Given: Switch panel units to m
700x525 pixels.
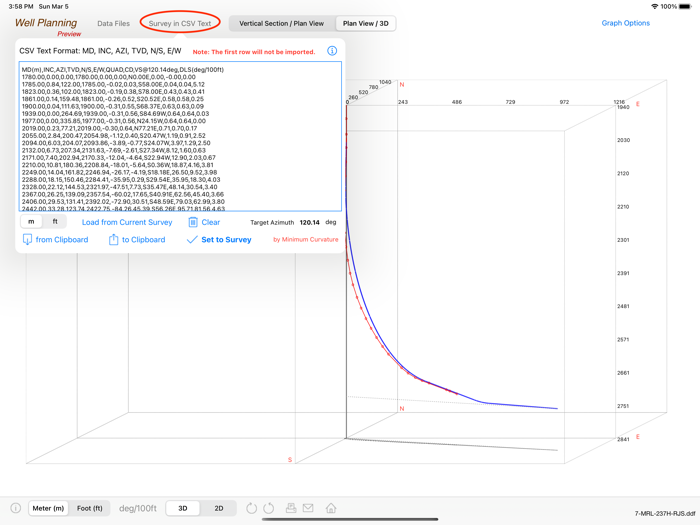Looking at the screenshot, I should [31, 222].
